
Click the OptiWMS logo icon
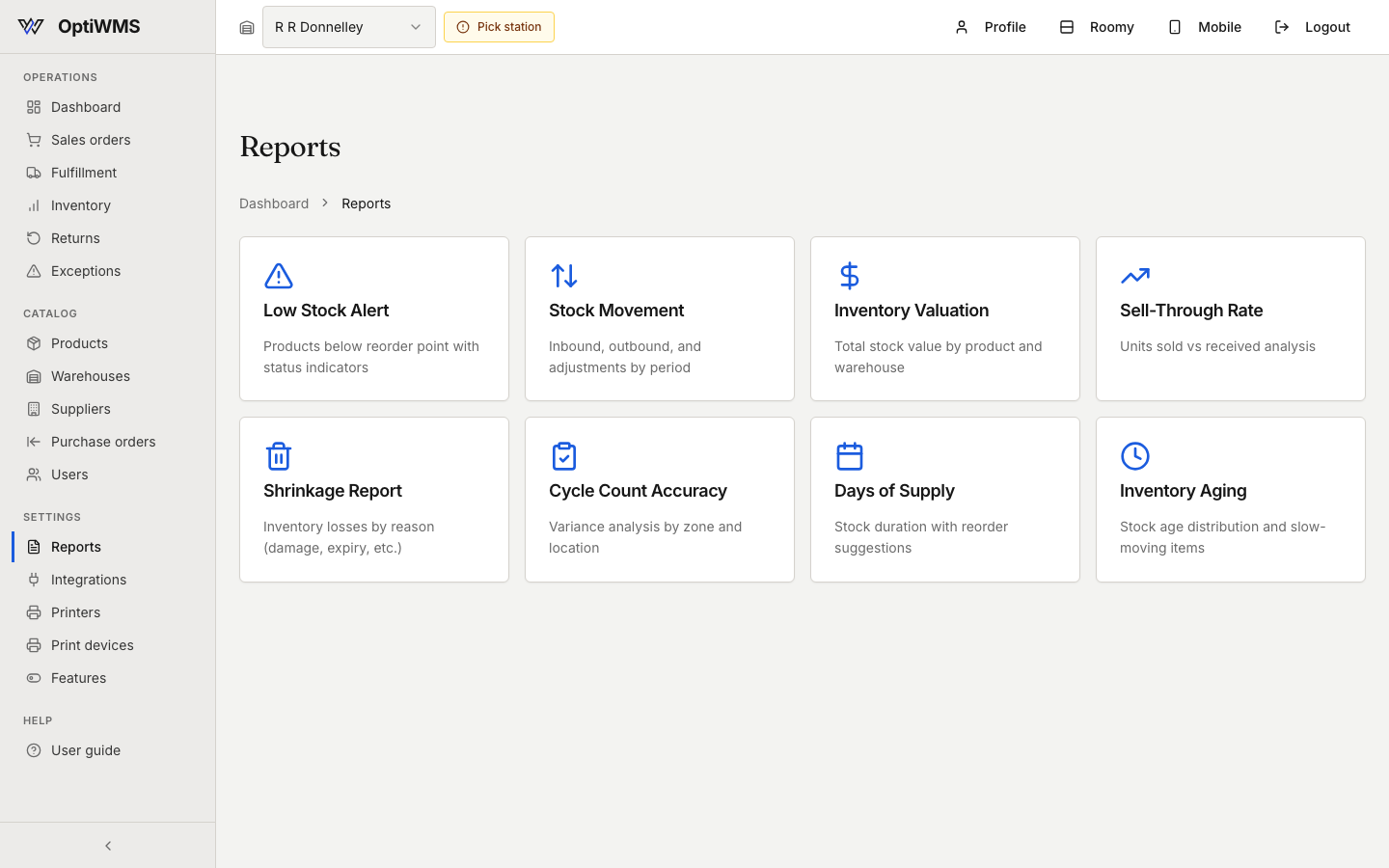point(31,27)
